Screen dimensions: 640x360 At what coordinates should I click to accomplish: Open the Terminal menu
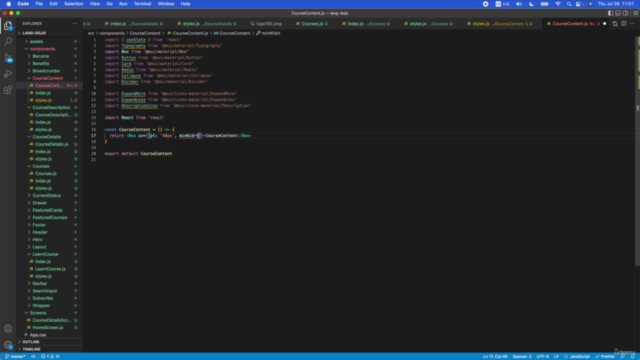(x=142, y=4)
